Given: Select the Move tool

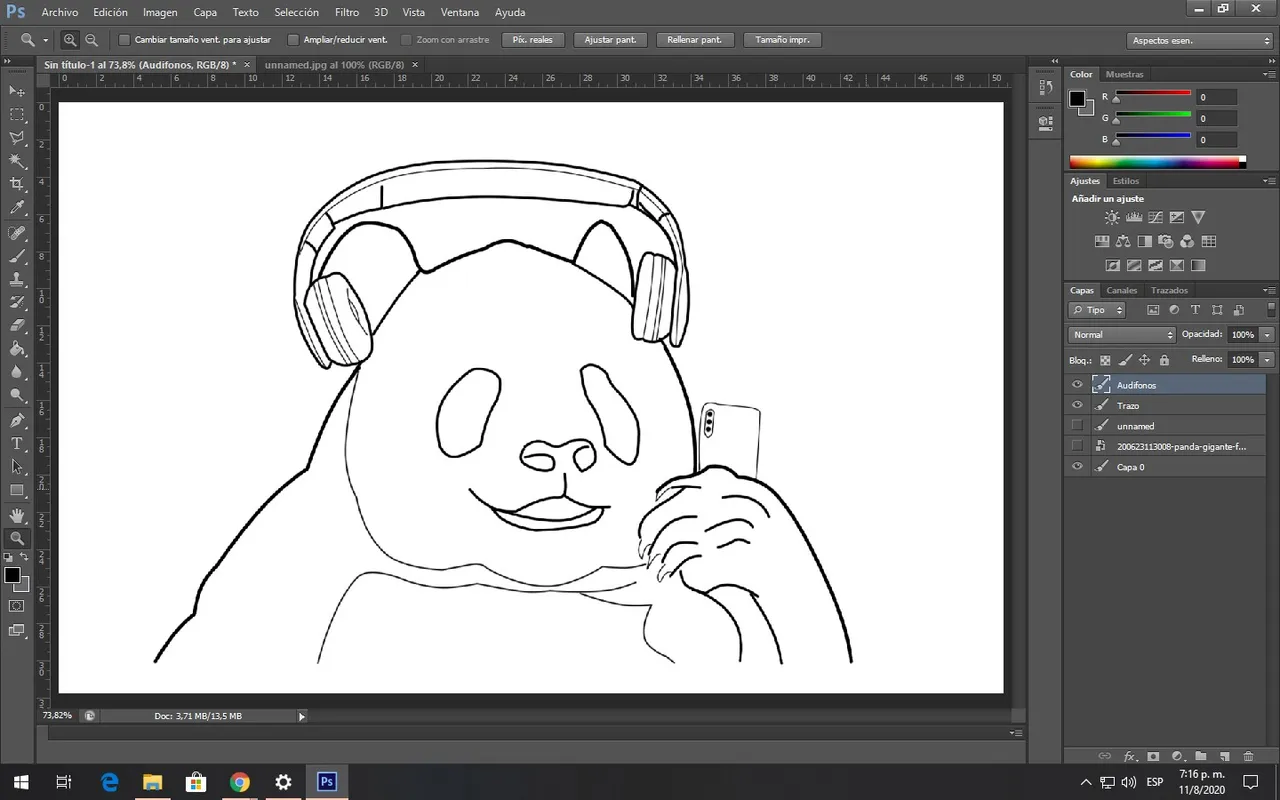Looking at the screenshot, I should 17,91.
